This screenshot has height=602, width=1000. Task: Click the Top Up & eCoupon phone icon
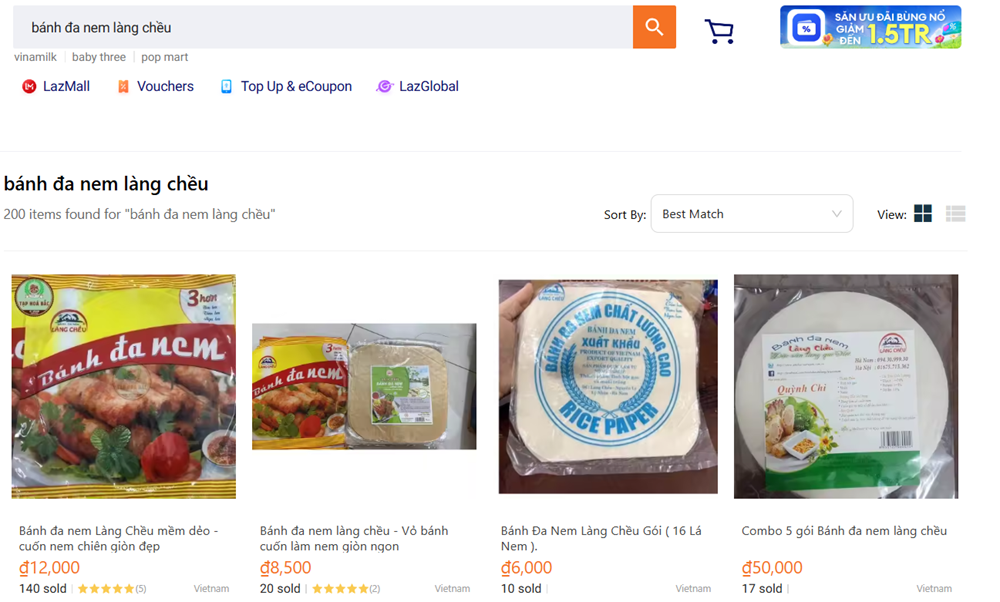tap(226, 87)
